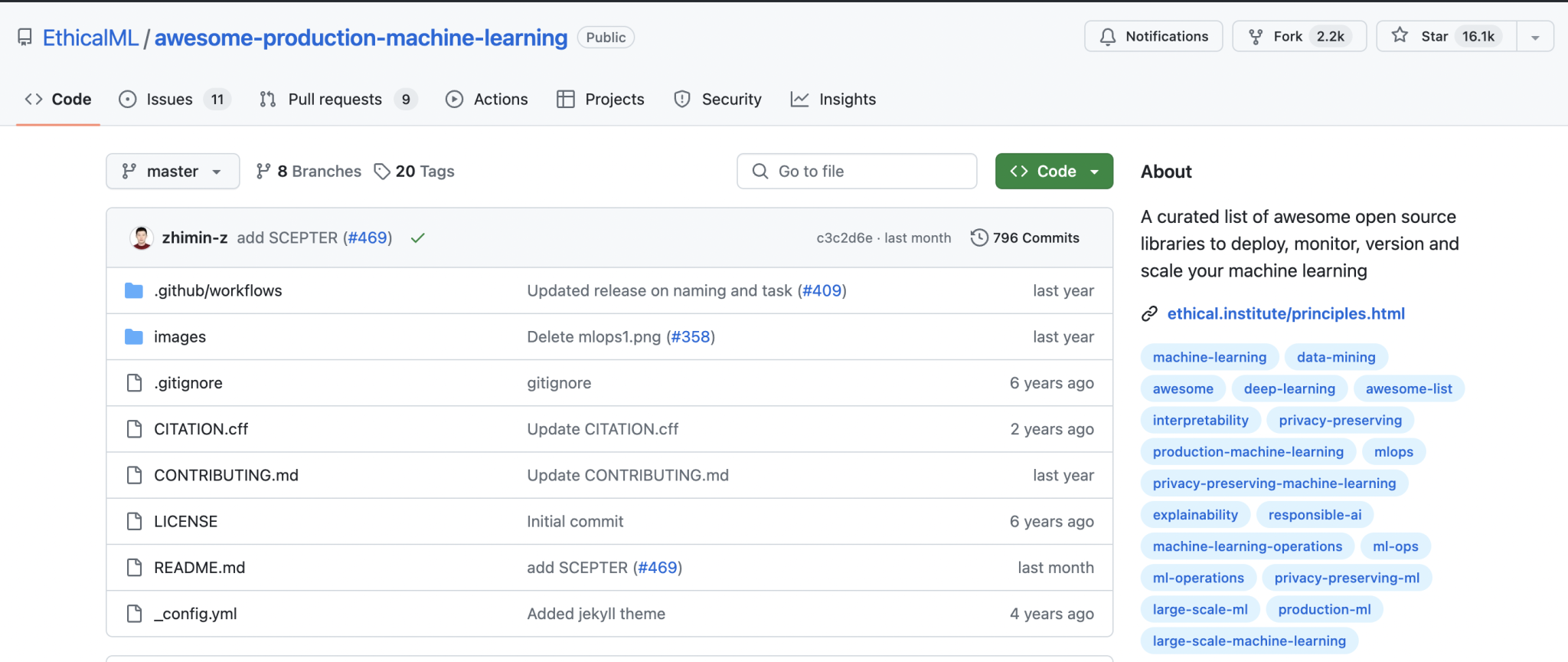1568x662 pixels.
Task: Select the privacy-preserving-ml topic tag
Action: 1347,578
